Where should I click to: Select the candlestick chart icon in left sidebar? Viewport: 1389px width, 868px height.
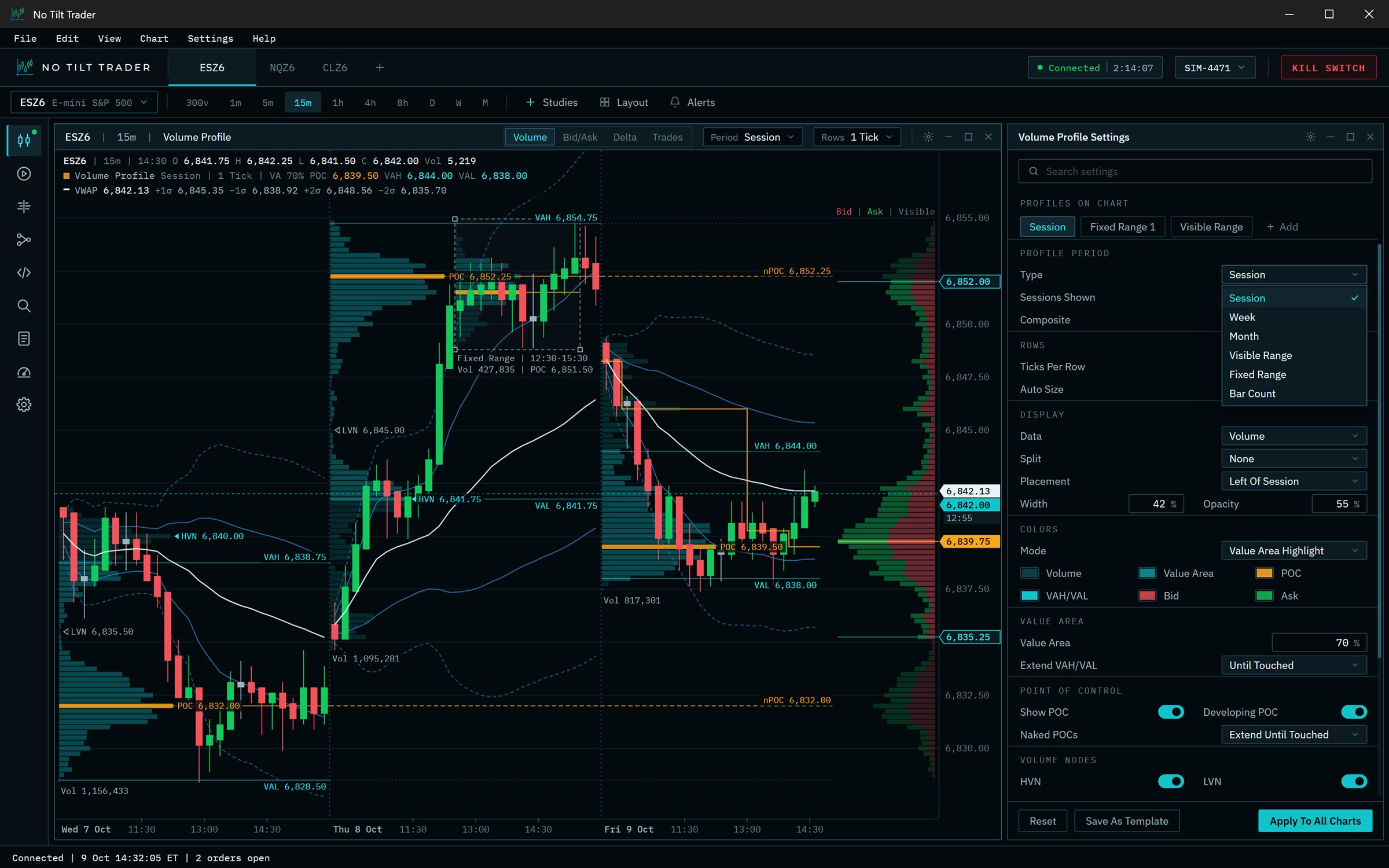pyautogui.click(x=24, y=140)
